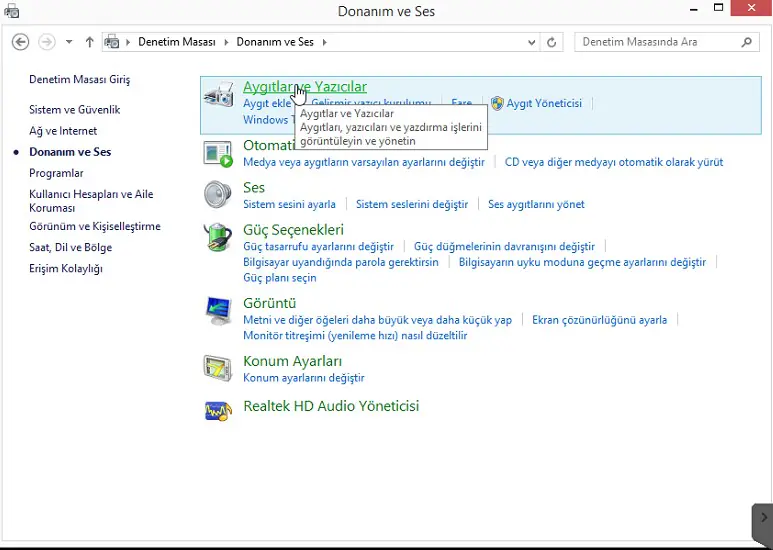Click Ses aygıtlarını yönet link
Screen dimensions: 773x550
coord(536,204)
